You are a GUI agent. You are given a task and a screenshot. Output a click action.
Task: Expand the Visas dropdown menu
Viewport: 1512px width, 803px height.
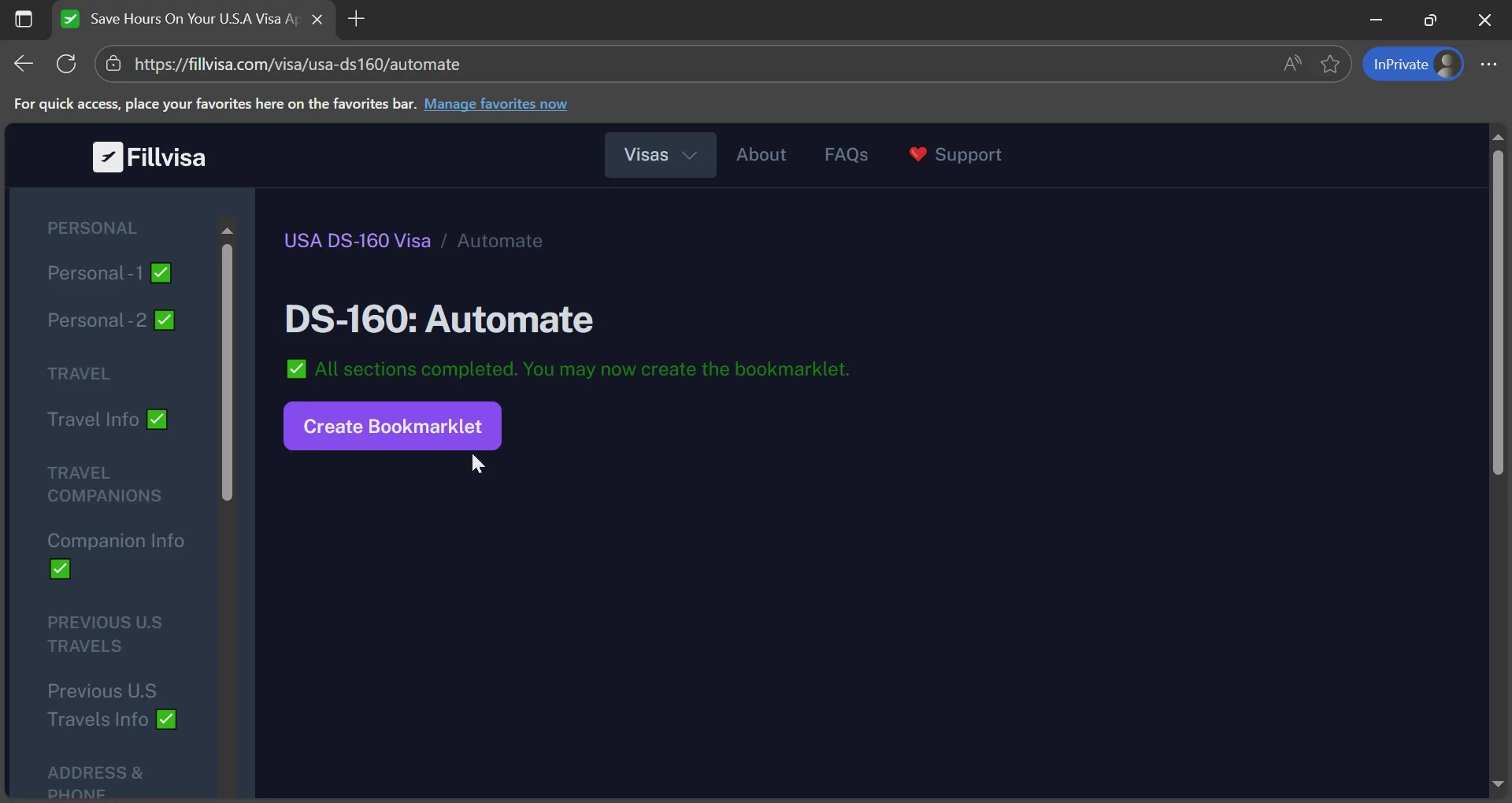[x=660, y=155]
